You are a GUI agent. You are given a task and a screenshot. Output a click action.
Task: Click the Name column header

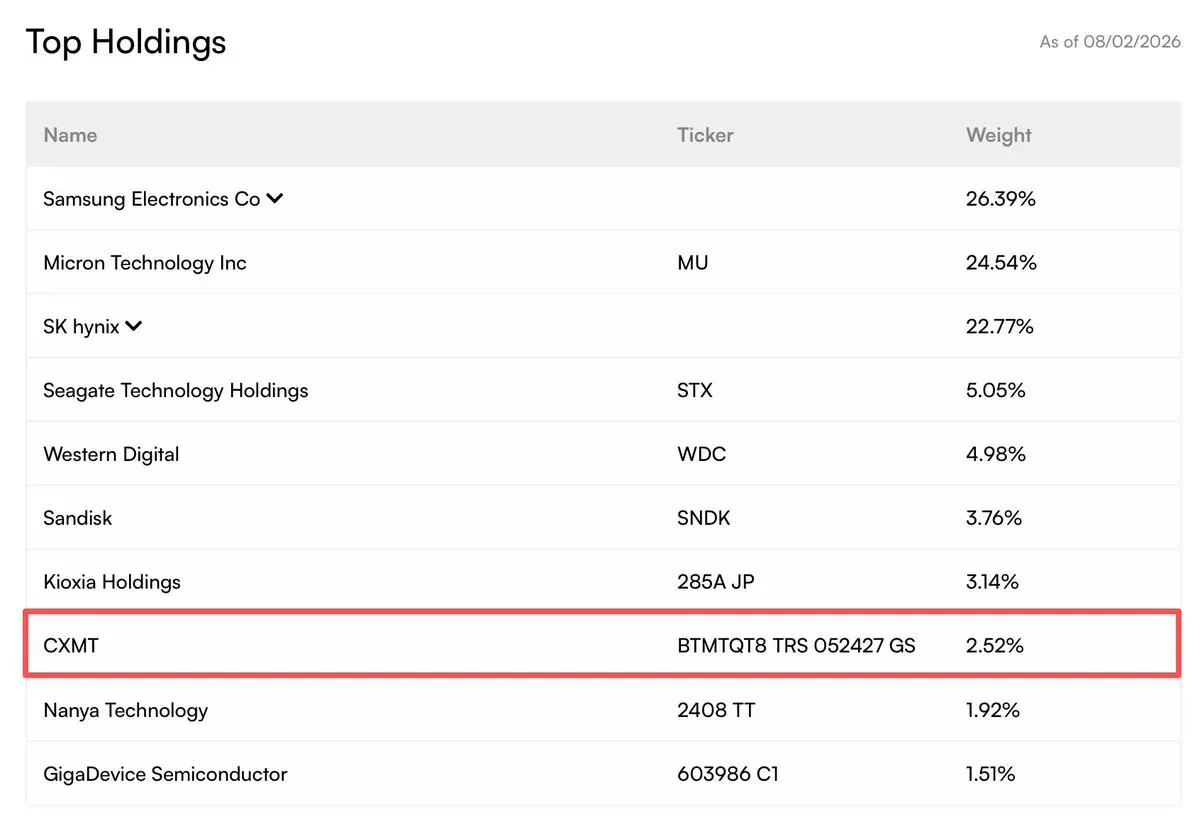[70, 135]
